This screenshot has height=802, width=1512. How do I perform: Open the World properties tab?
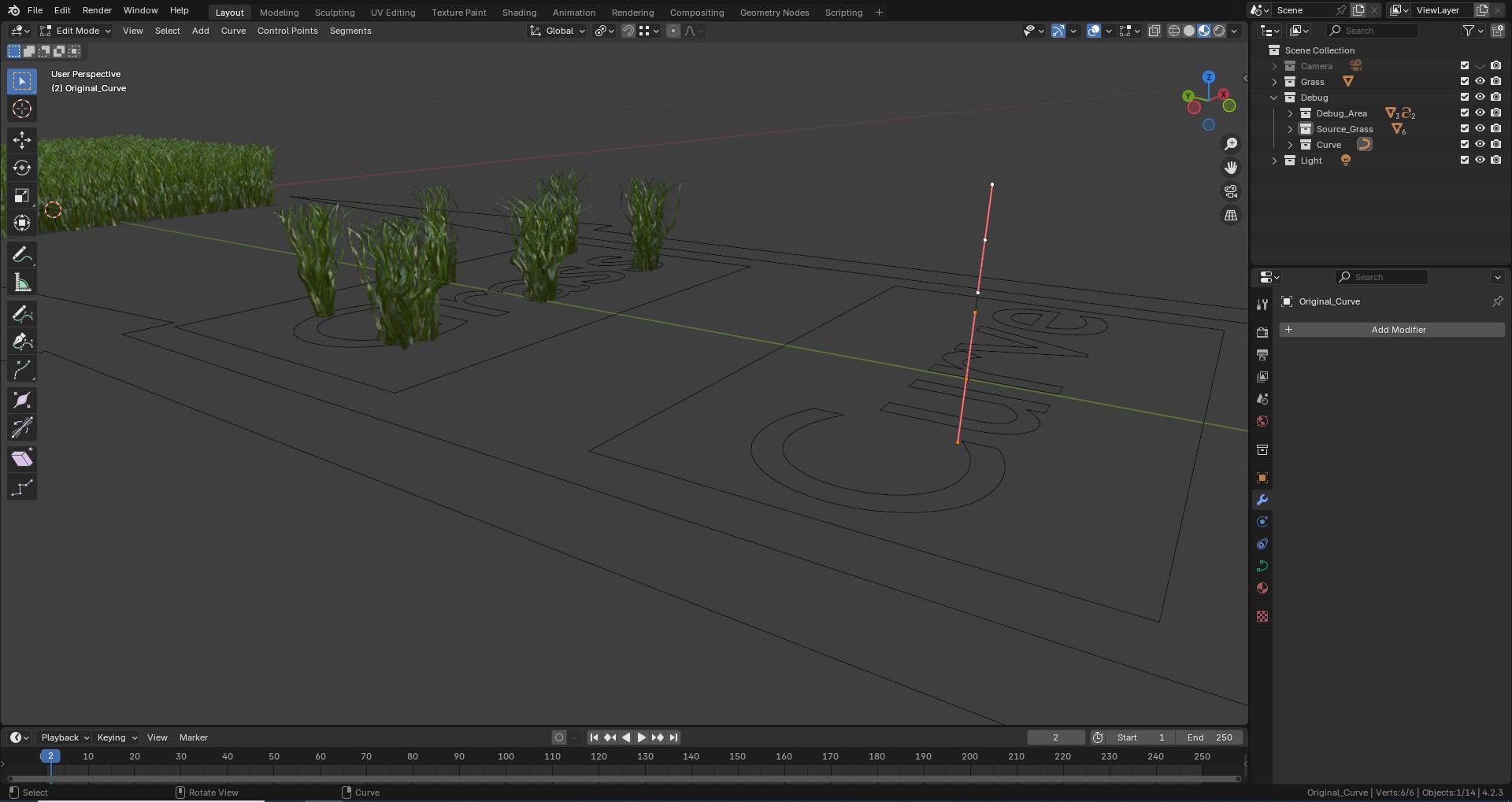(x=1262, y=422)
